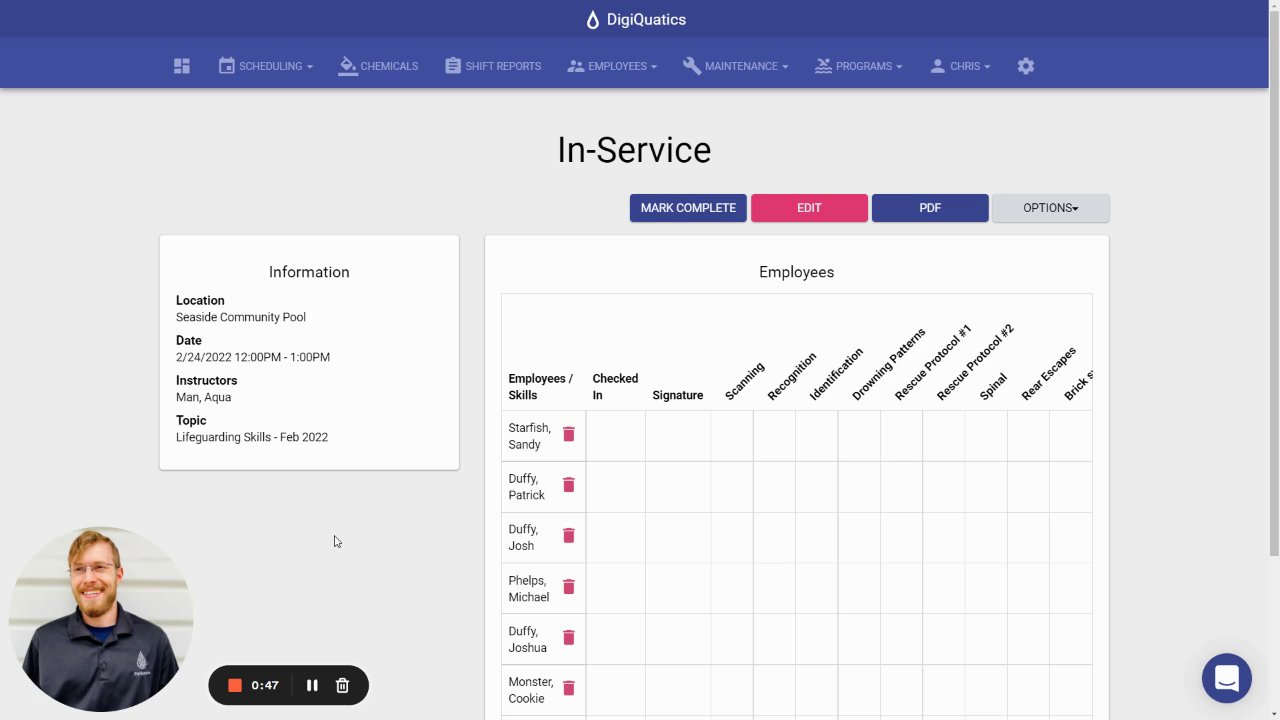Click Duffy, Patrick Signature cell

[678, 487]
